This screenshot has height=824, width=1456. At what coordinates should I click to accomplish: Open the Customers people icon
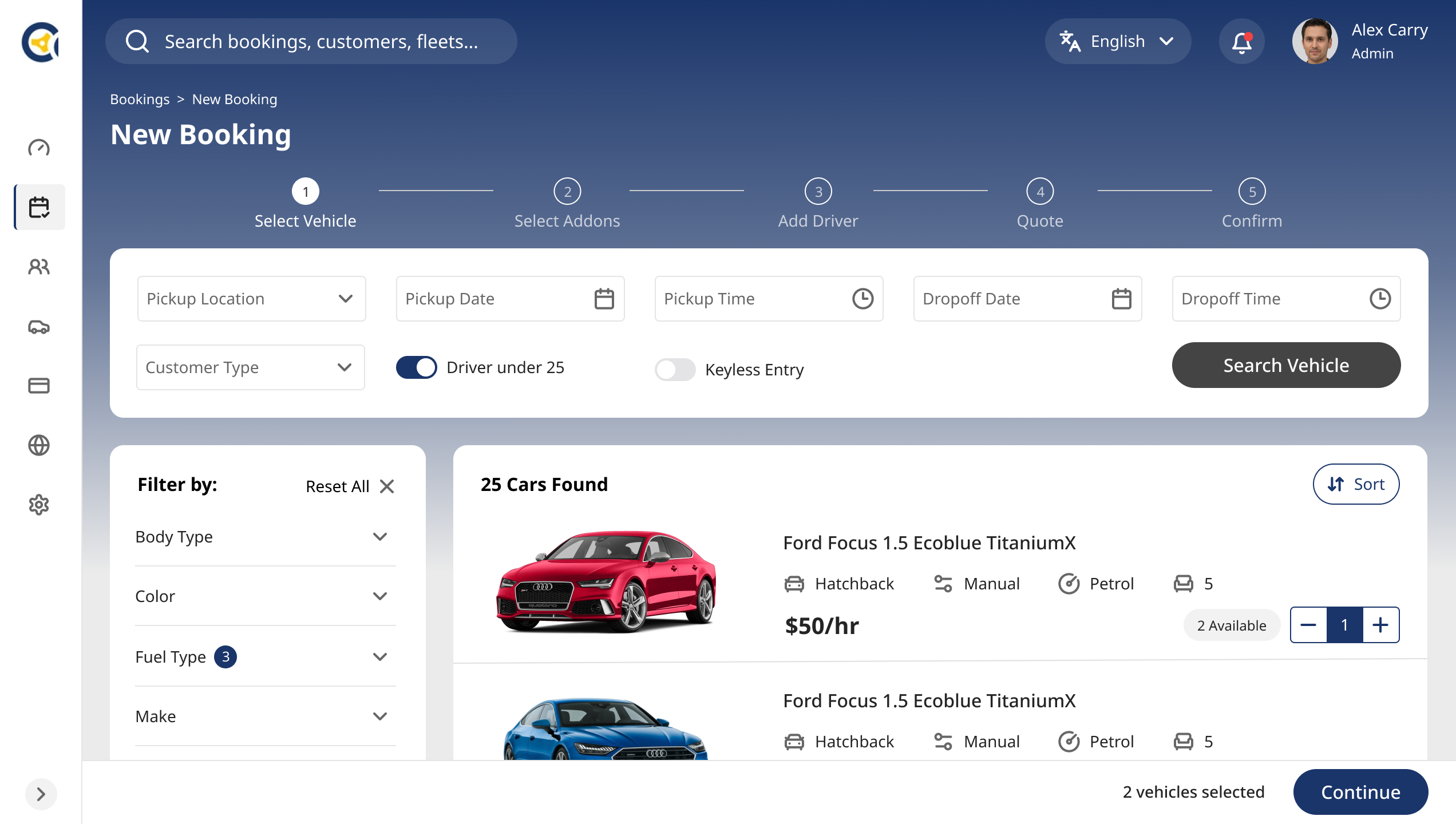(x=39, y=267)
